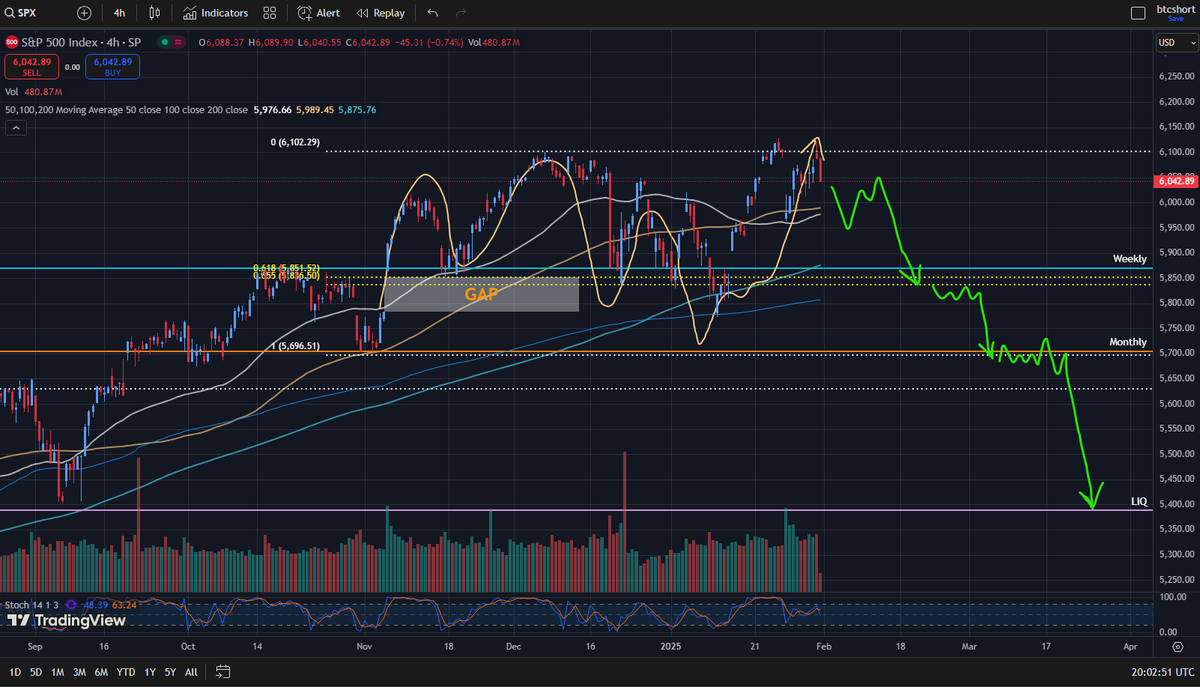Viewport: 1200px width, 687px height.
Task: Open the Go to date calendar icon
Action: coord(222,671)
